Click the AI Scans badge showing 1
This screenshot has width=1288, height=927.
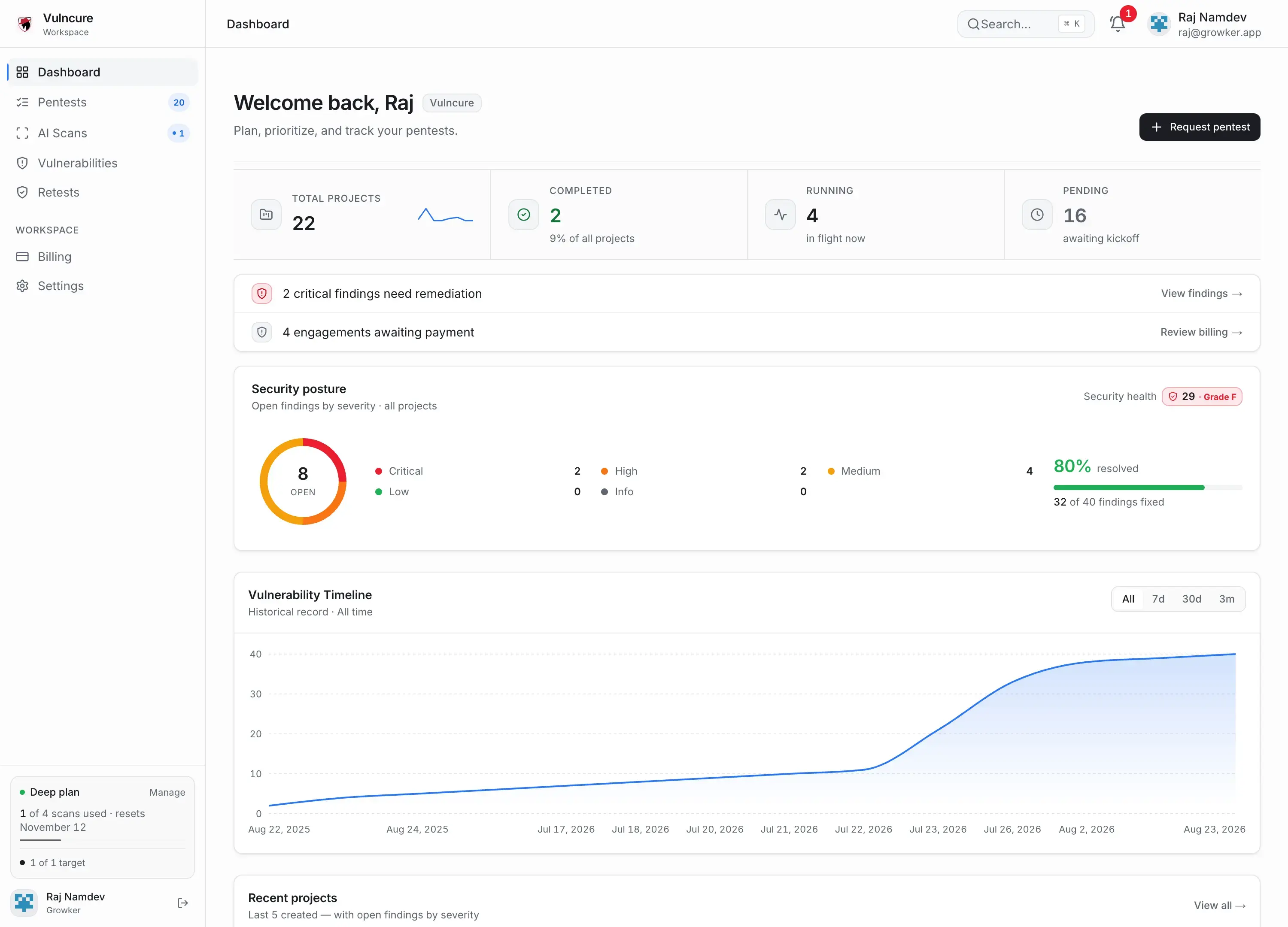(179, 133)
